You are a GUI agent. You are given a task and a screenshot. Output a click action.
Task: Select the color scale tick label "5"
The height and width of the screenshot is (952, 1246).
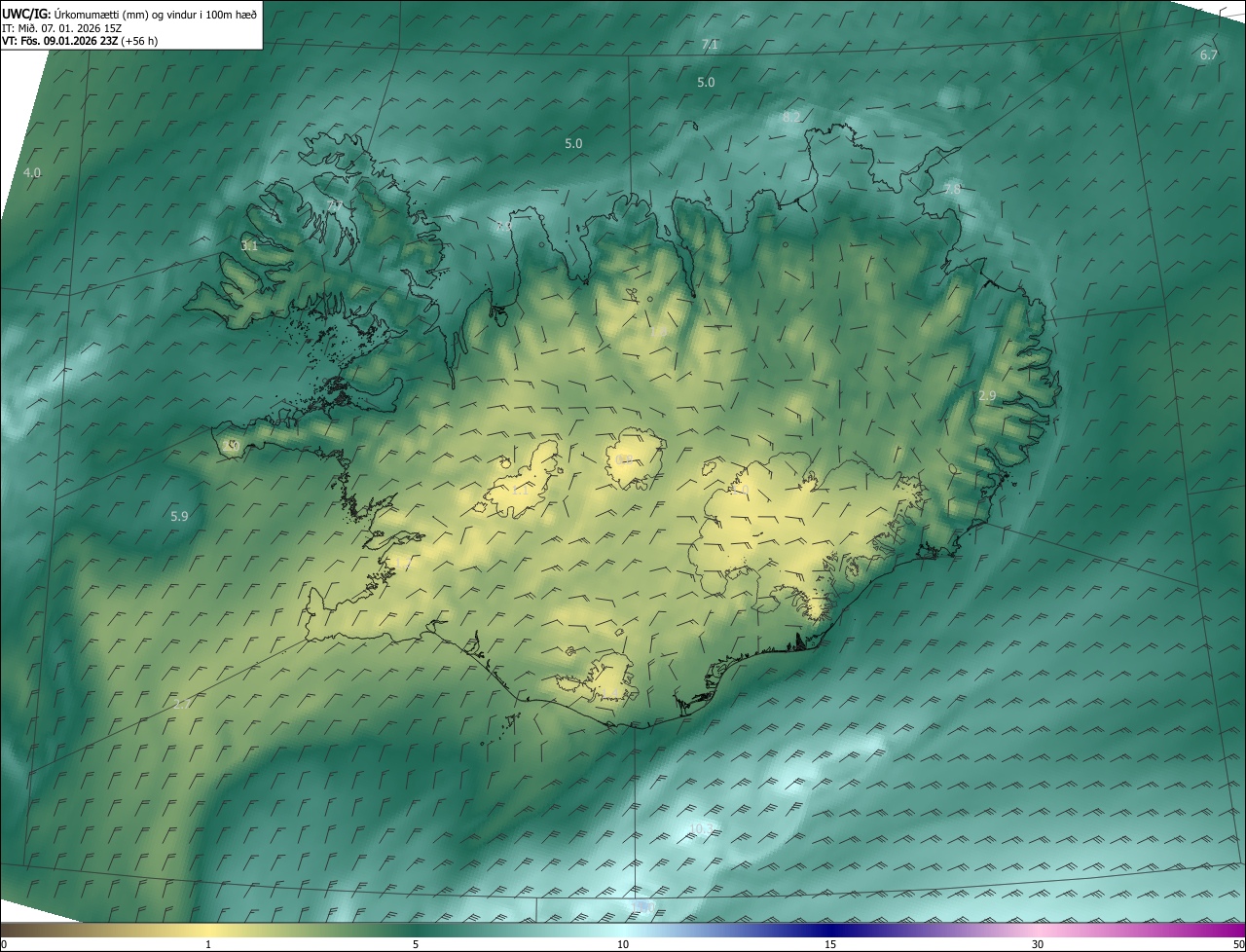tap(416, 944)
